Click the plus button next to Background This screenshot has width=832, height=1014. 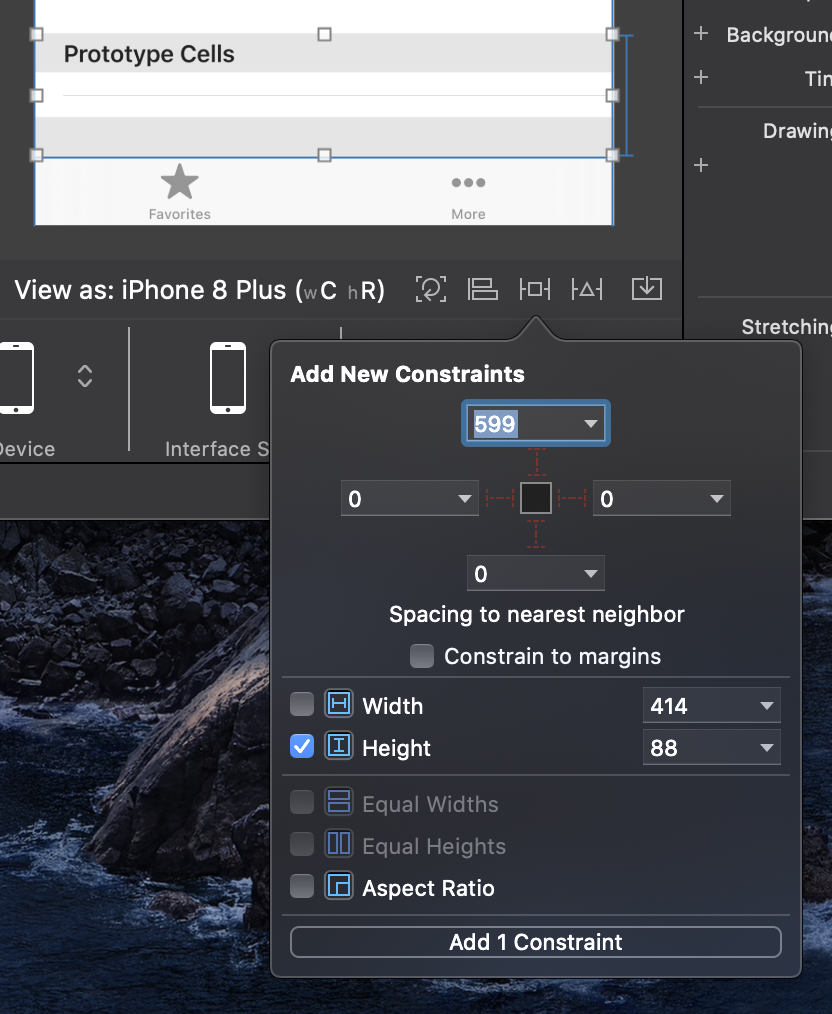[x=700, y=33]
